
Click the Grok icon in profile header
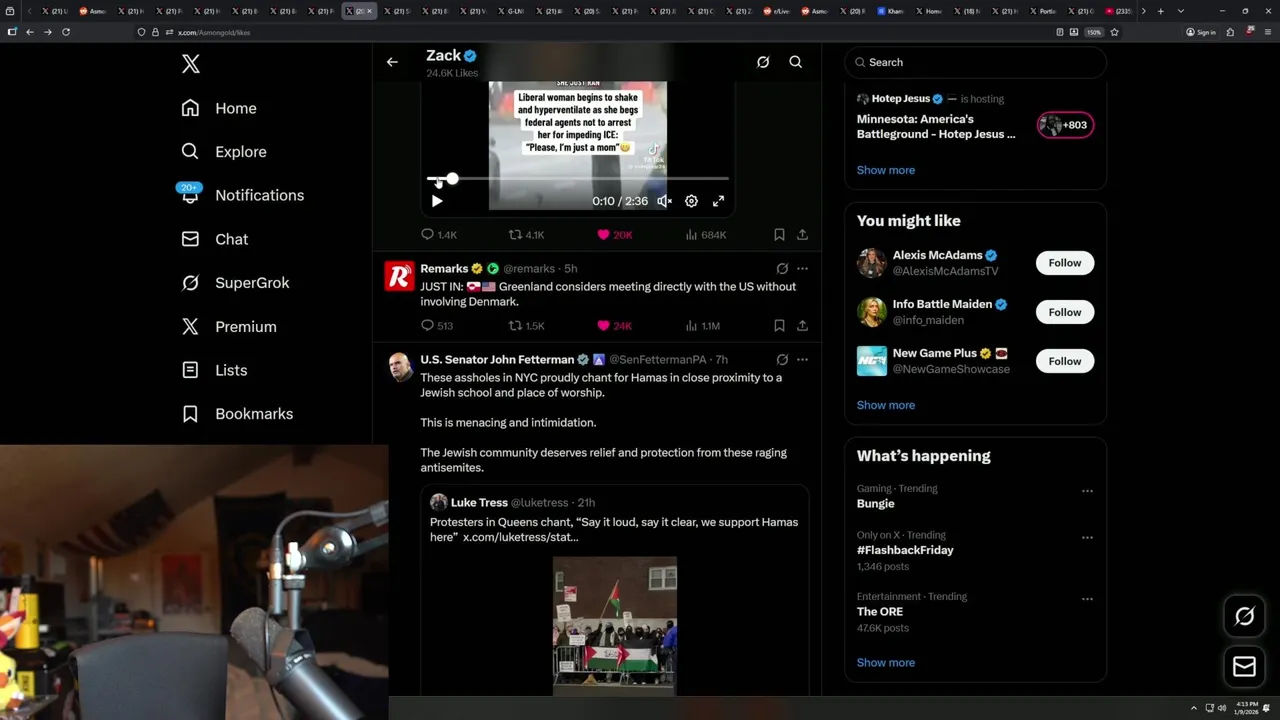click(763, 62)
